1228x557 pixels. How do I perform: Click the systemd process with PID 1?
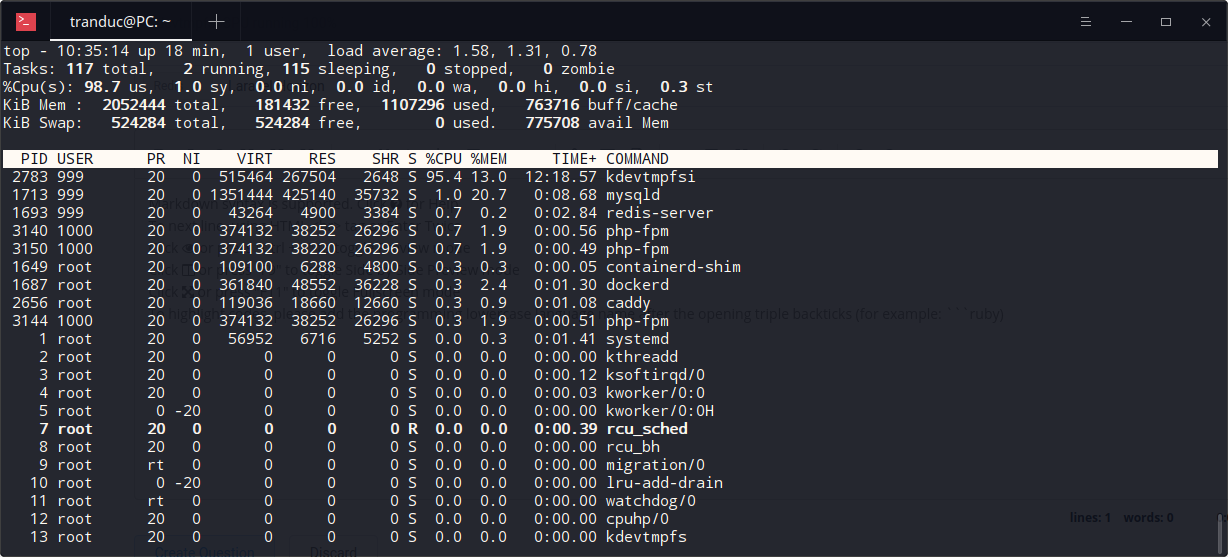click(x=637, y=339)
